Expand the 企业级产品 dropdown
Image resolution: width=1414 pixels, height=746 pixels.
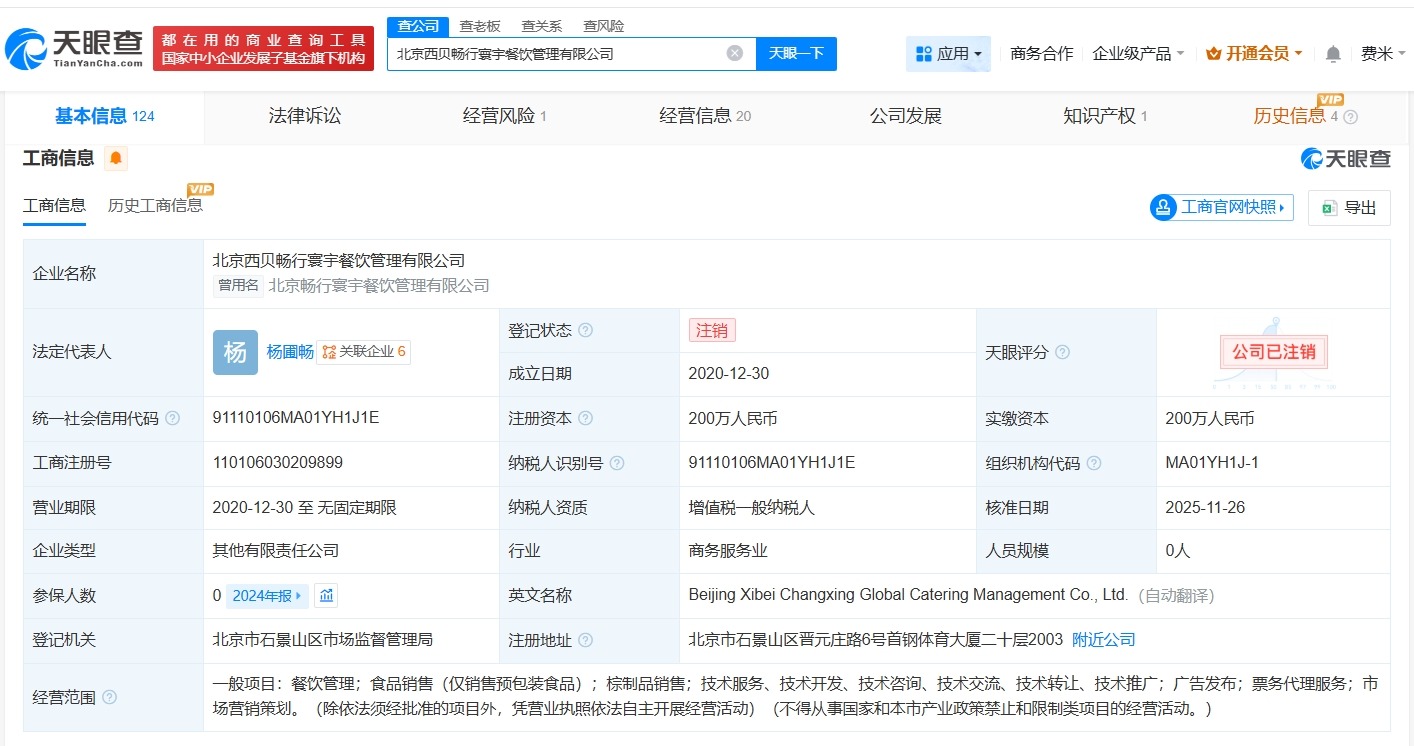pos(1138,54)
